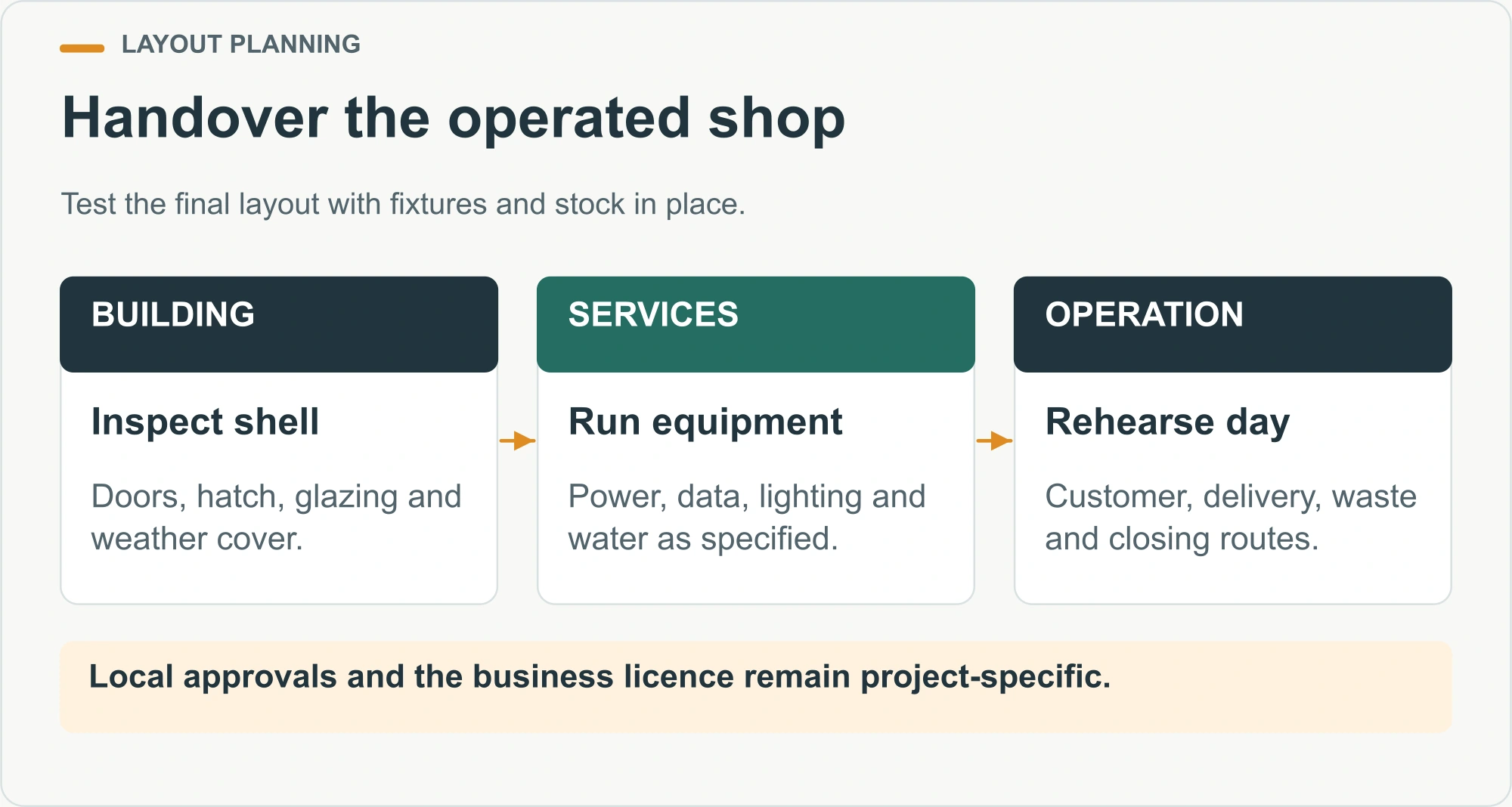1512x807 pixels.
Task: Click the 'Handover the operated shop' heading
Action: point(453,118)
